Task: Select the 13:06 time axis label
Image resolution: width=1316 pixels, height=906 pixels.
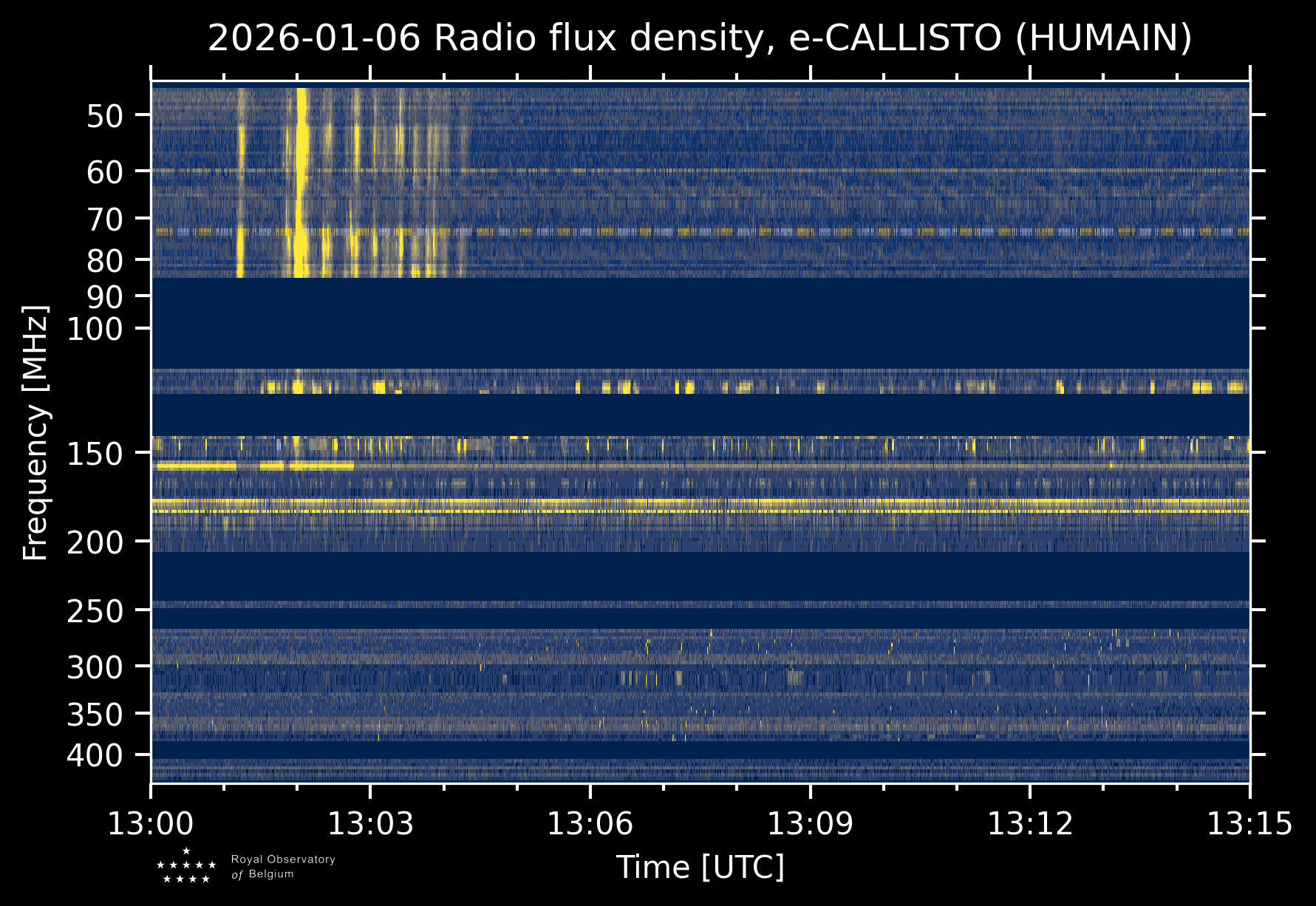Action: [x=590, y=823]
